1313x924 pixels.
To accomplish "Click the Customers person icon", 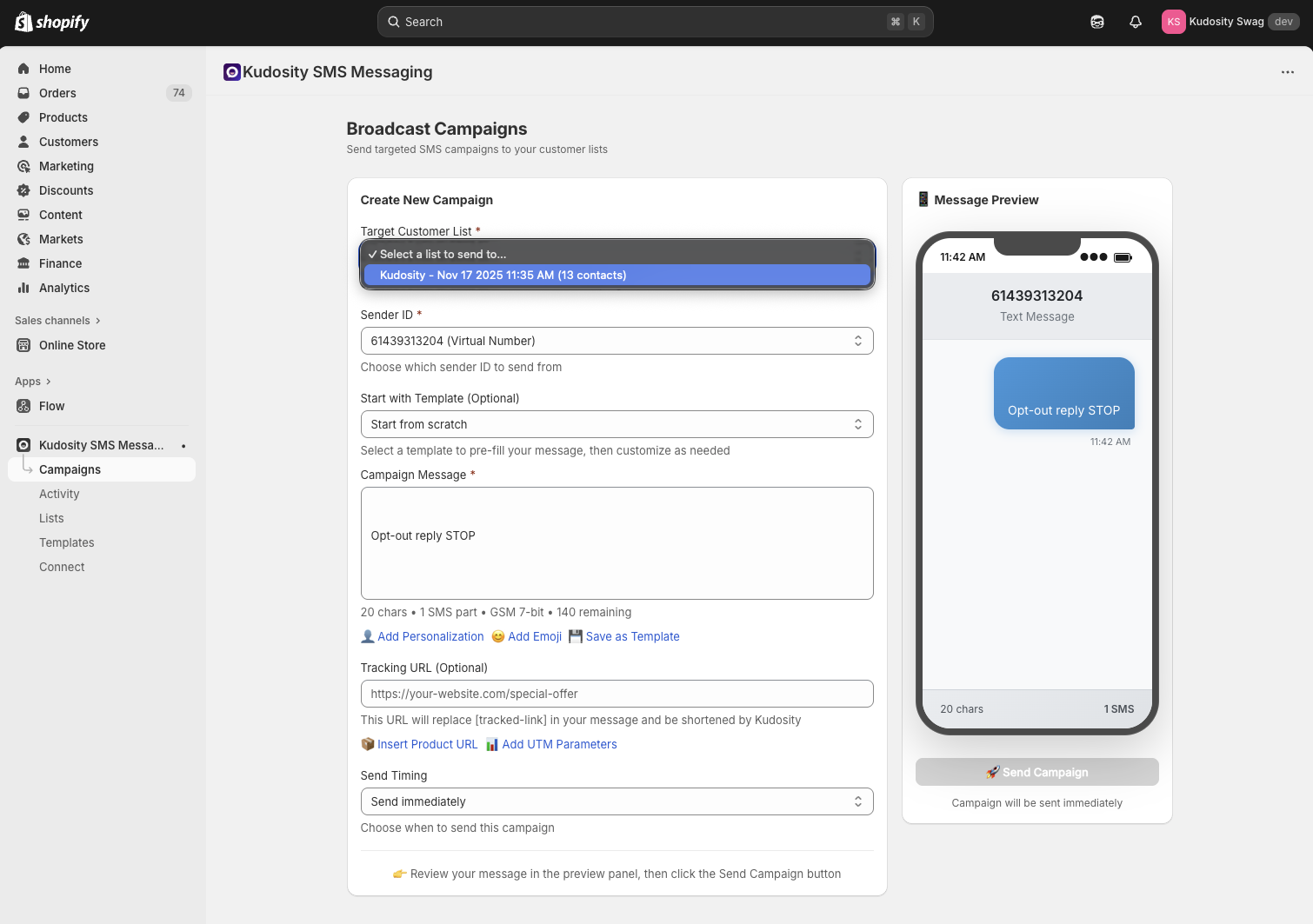I will 23,142.
